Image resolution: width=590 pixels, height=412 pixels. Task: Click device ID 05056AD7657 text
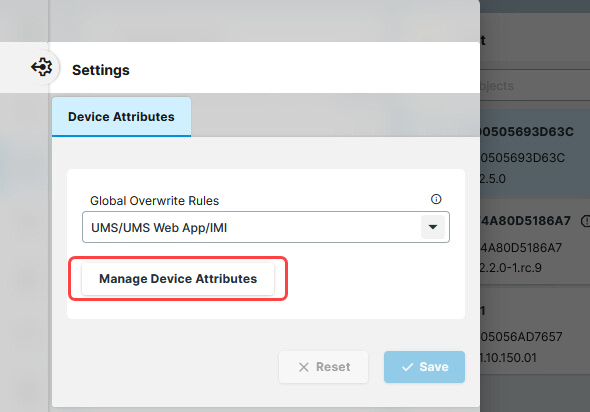click(x=522, y=336)
